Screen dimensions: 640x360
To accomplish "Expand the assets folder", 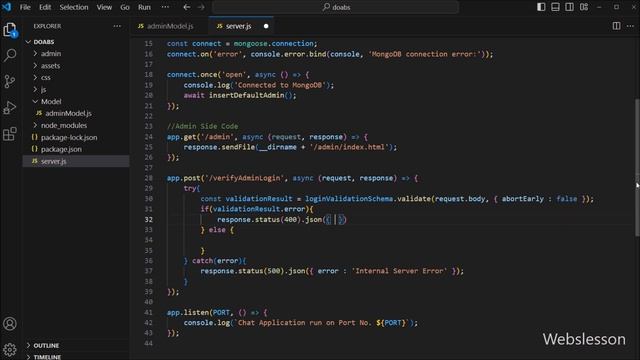I will (76, 65).
